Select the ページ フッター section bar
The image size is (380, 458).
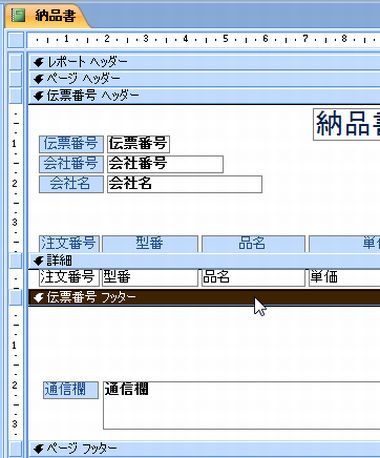[x=204, y=448]
